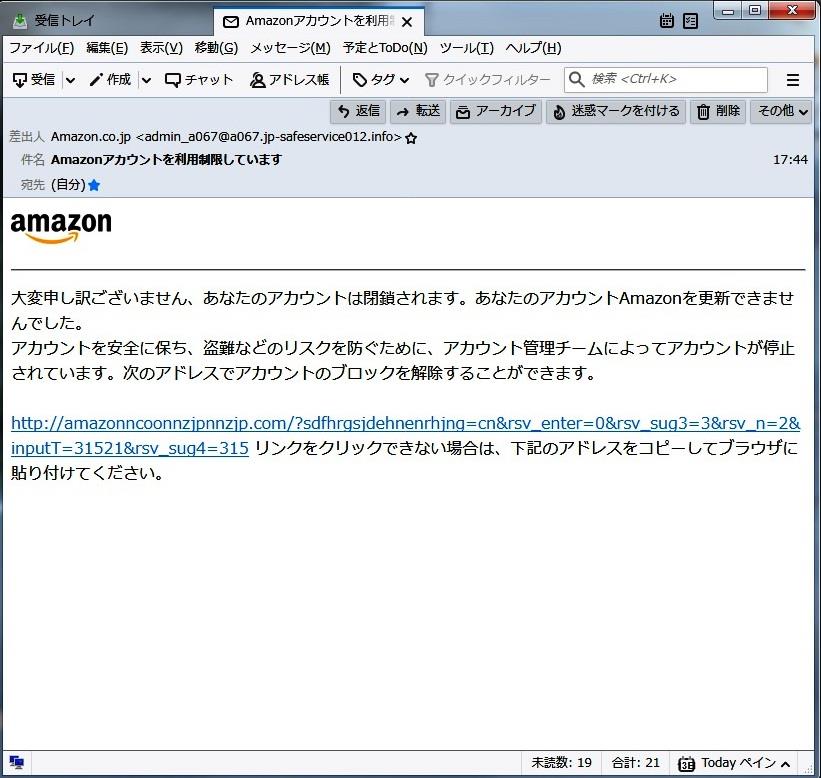
Task: Open the 移動 menu
Action: [216, 48]
